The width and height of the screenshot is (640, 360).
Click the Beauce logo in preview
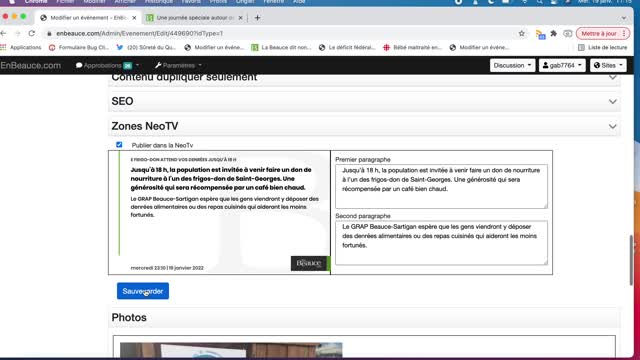(x=309, y=263)
